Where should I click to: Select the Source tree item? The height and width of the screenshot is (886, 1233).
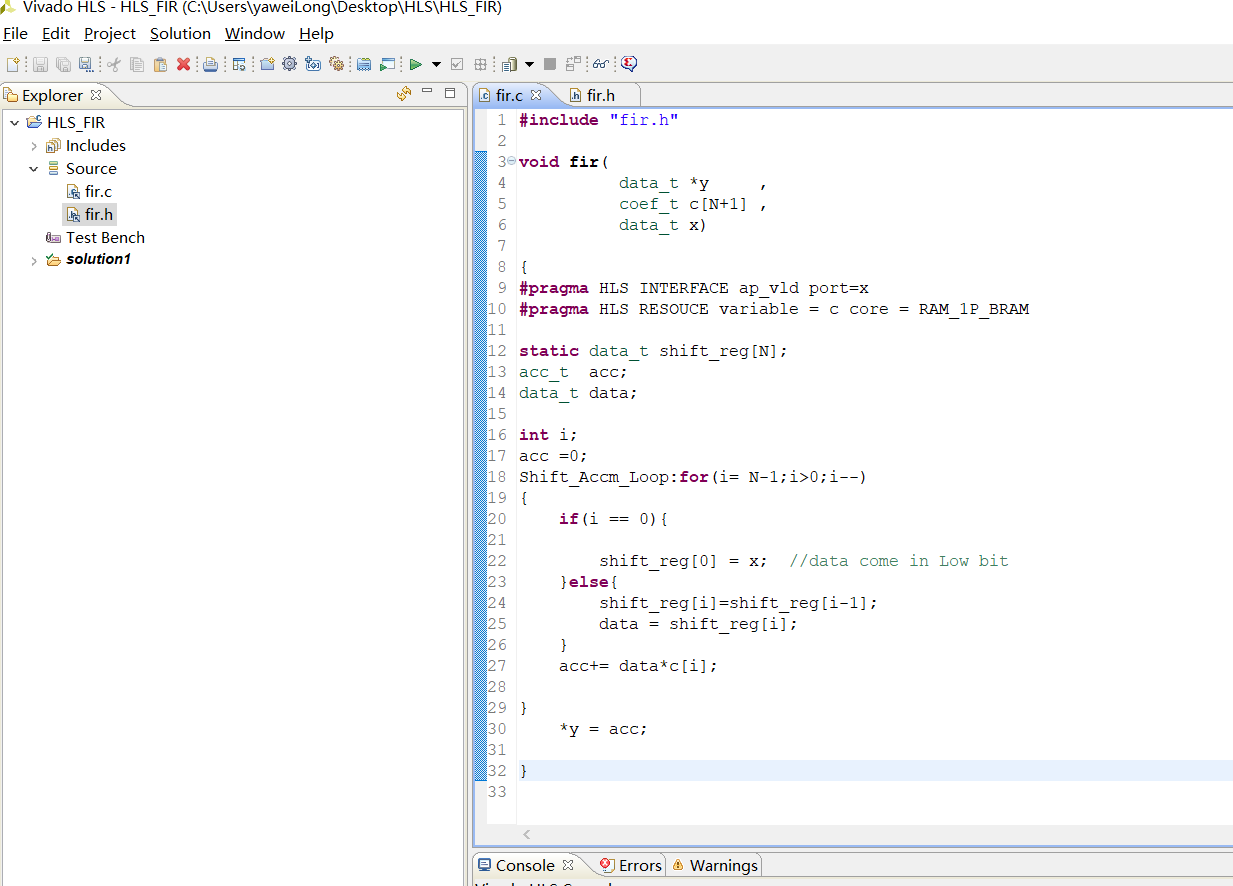91,169
